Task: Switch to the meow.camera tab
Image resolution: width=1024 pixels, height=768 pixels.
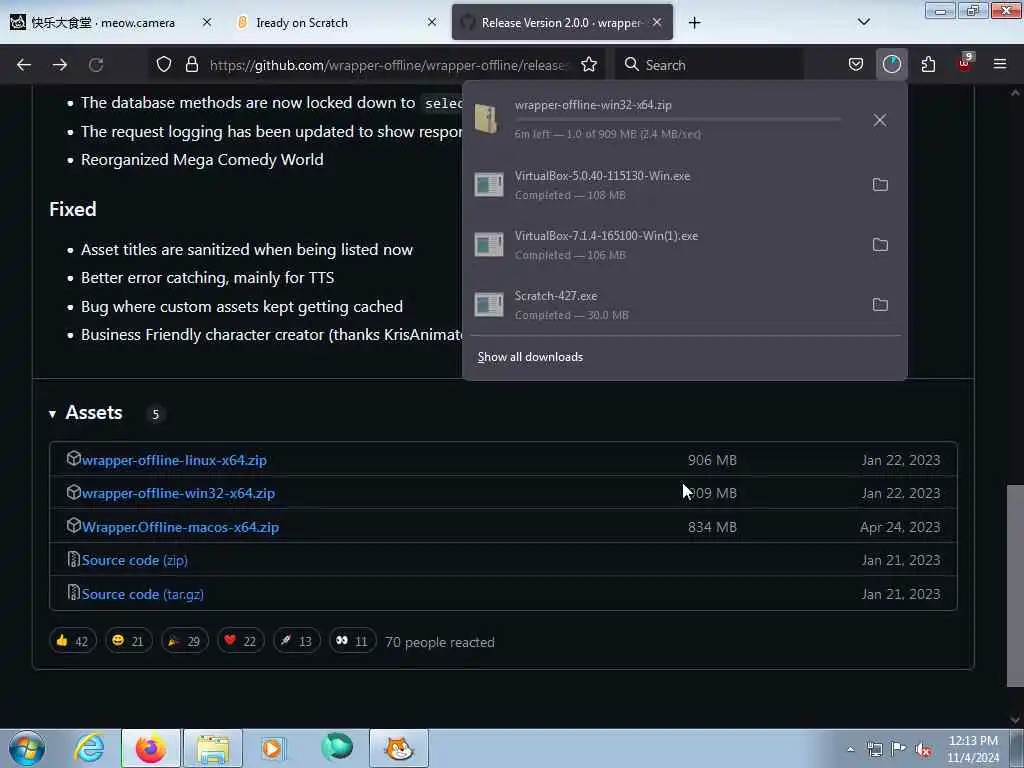Action: coord(111,22)
